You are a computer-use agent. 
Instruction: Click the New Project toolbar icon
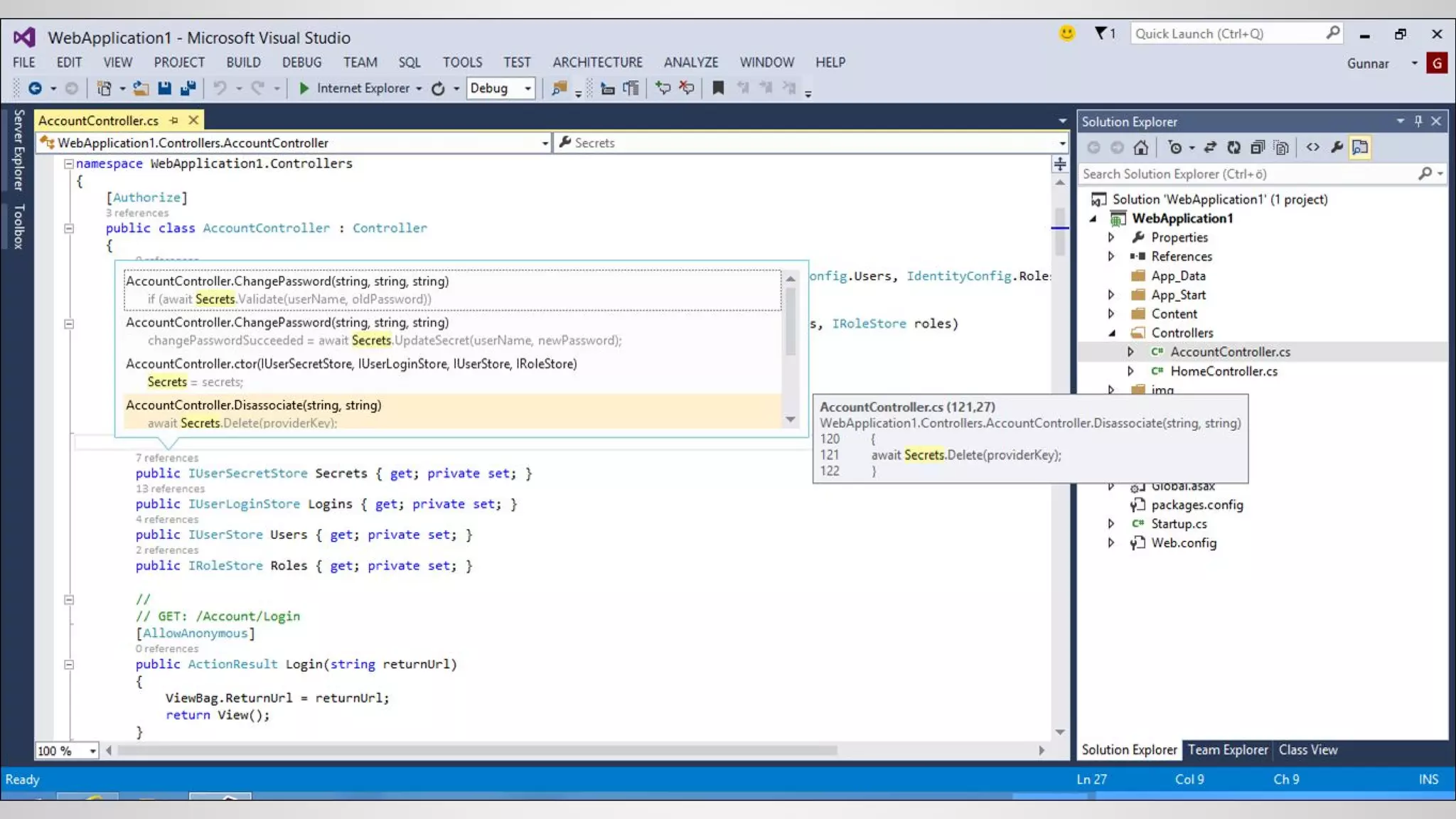click(104, 88)
